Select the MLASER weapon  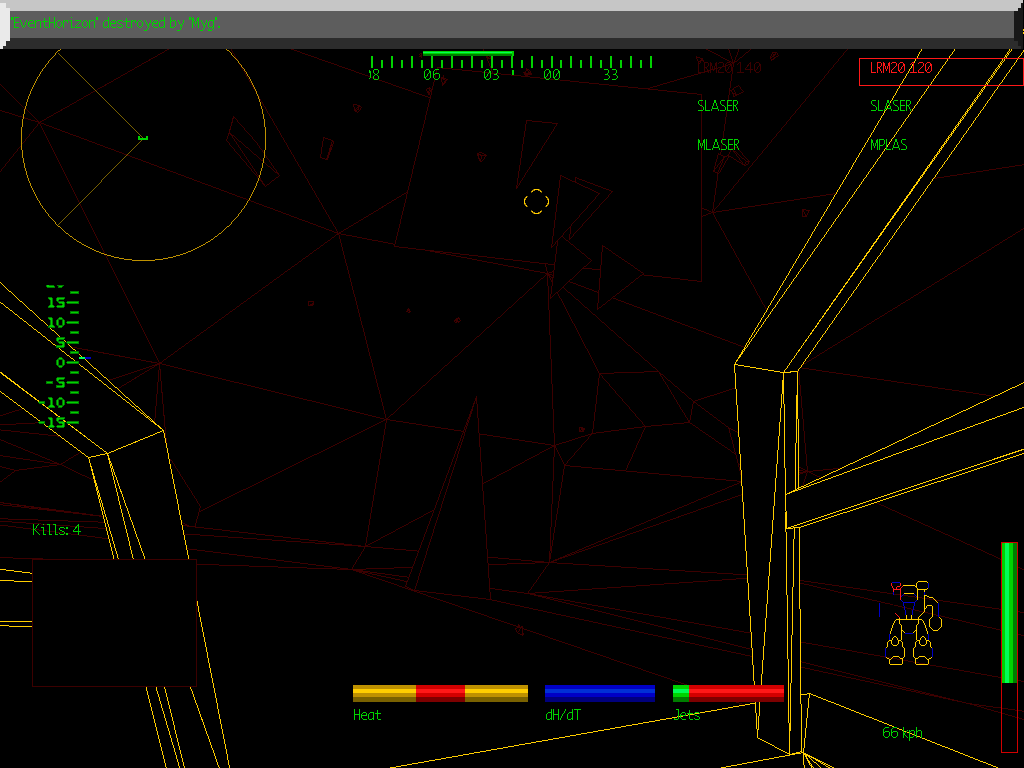pyautogui.click(x=718, y=145)
